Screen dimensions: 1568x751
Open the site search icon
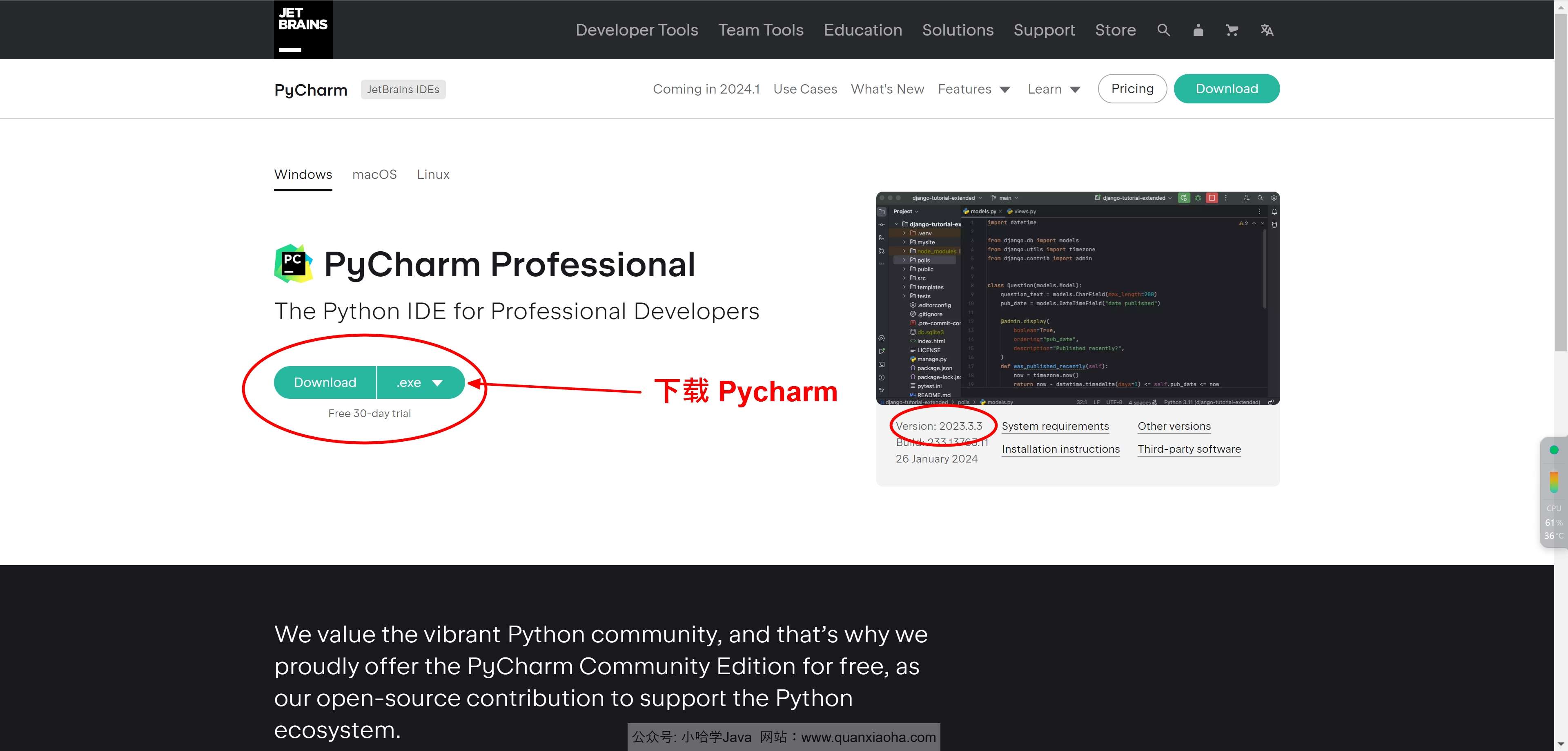(1163, 30)
